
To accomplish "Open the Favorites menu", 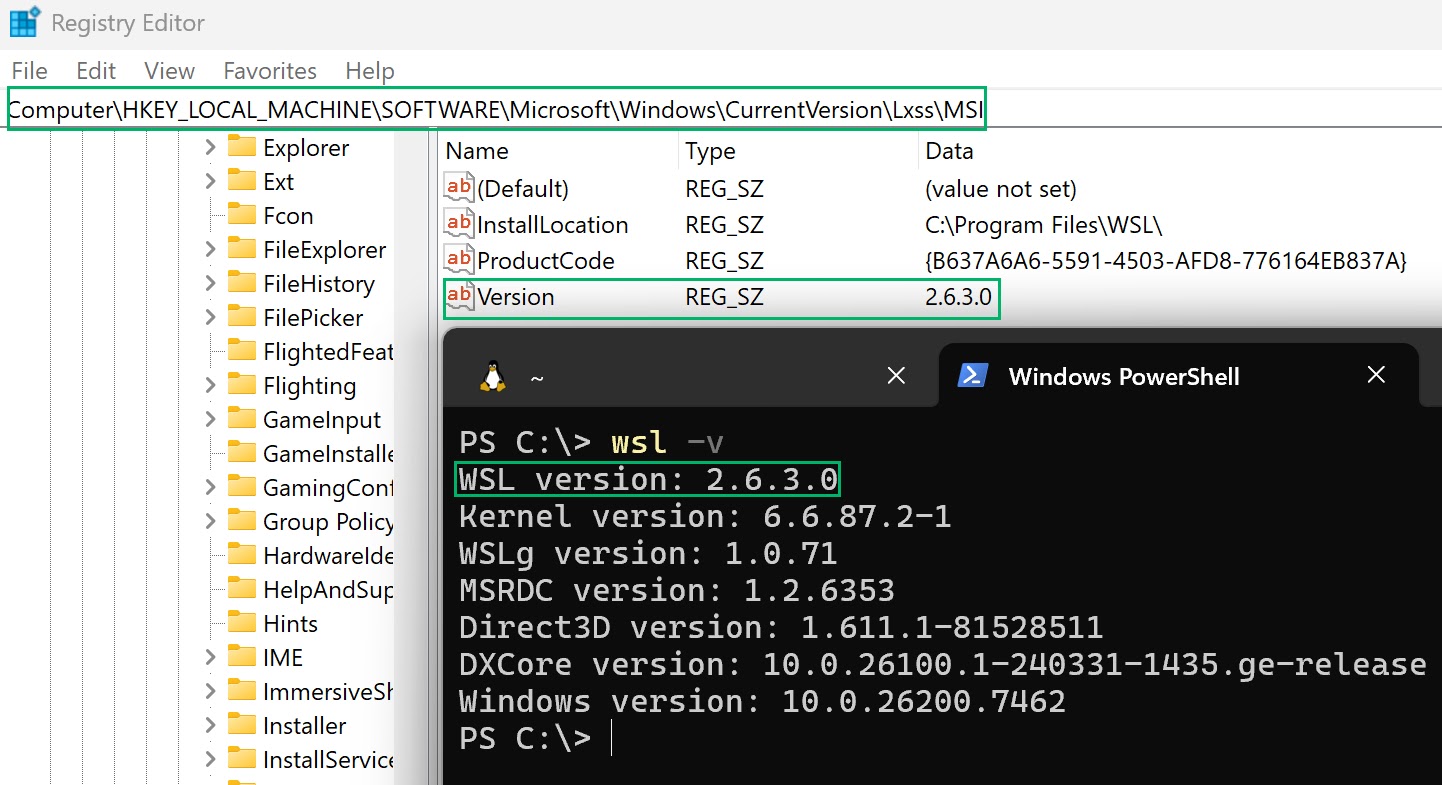I will click(270, 71).
